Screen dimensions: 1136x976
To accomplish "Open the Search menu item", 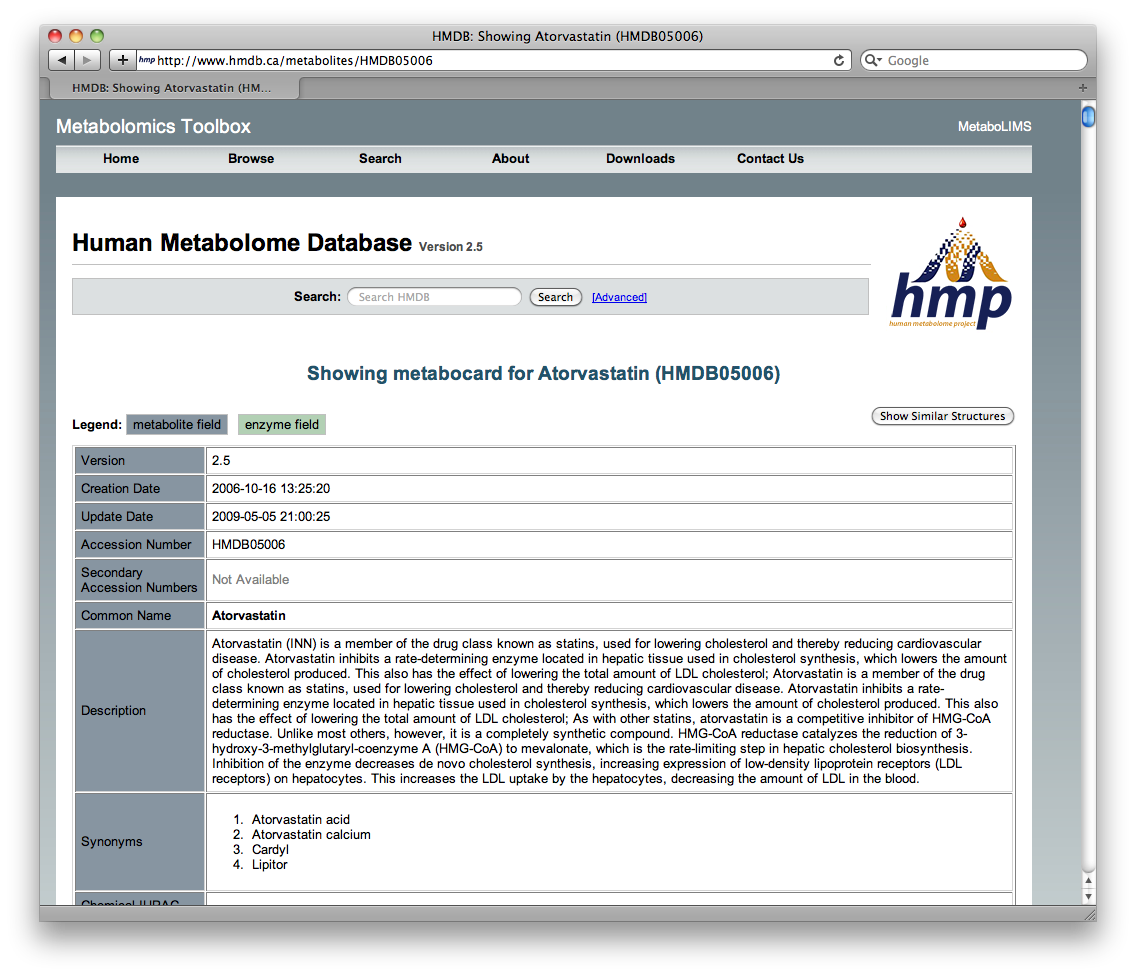I will click(x=380, y=159).
